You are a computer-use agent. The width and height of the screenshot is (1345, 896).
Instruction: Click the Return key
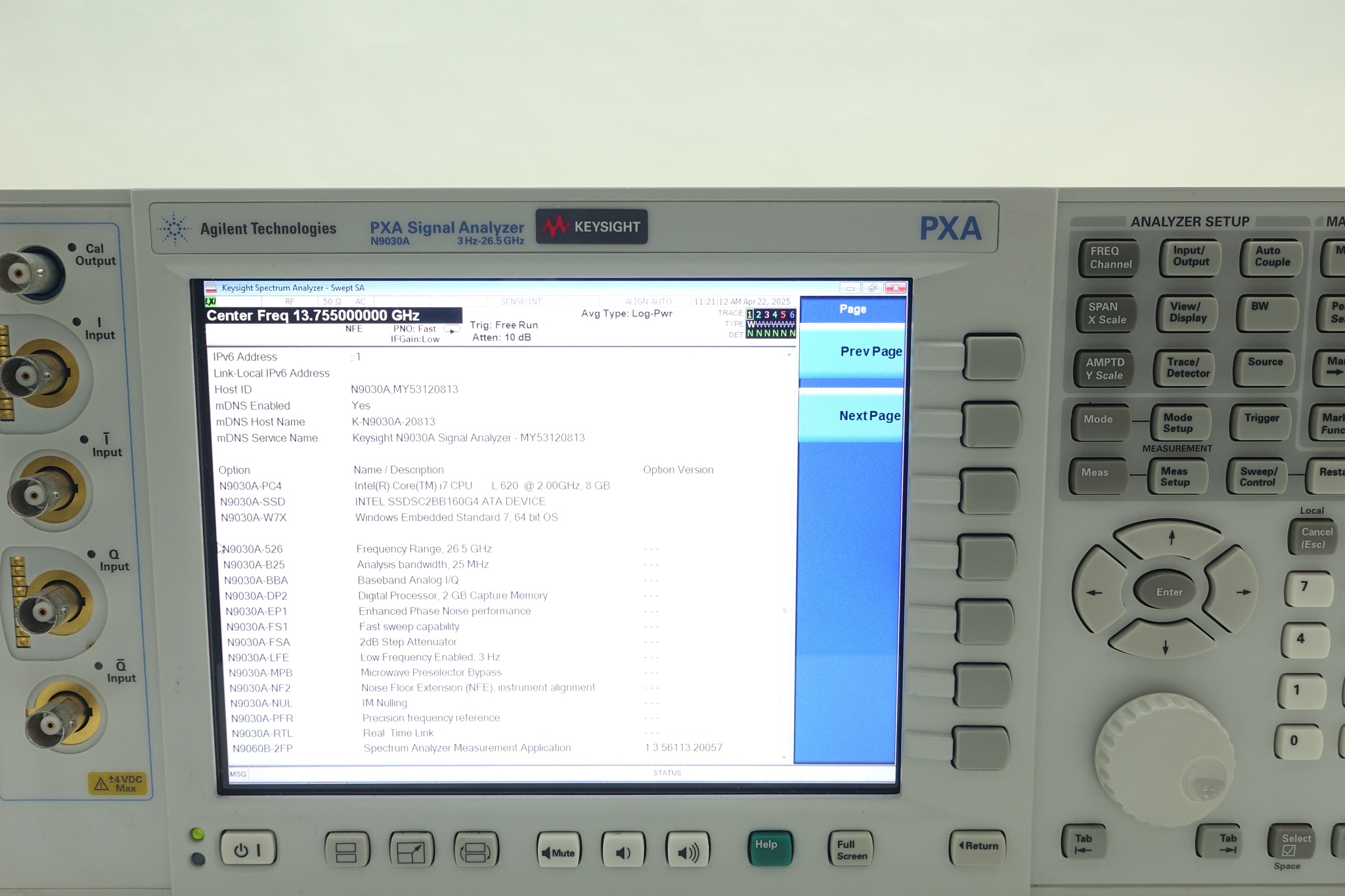[x=977, y=847]
